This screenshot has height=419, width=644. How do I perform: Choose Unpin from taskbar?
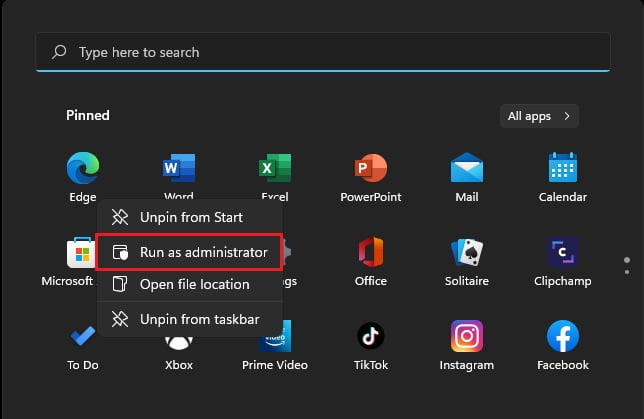pyautogui.click(x=190, y=319)
